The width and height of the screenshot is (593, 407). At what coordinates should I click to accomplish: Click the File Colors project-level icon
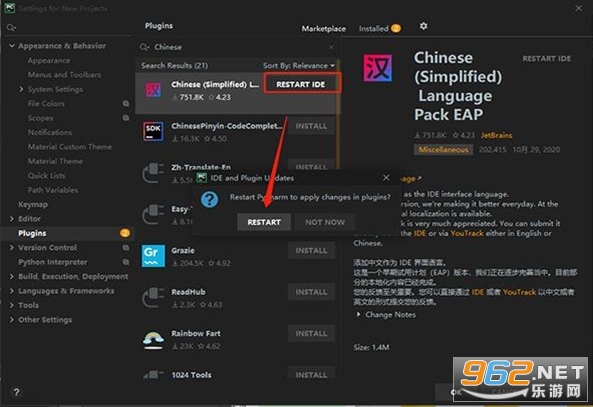[x=126, y=104]
